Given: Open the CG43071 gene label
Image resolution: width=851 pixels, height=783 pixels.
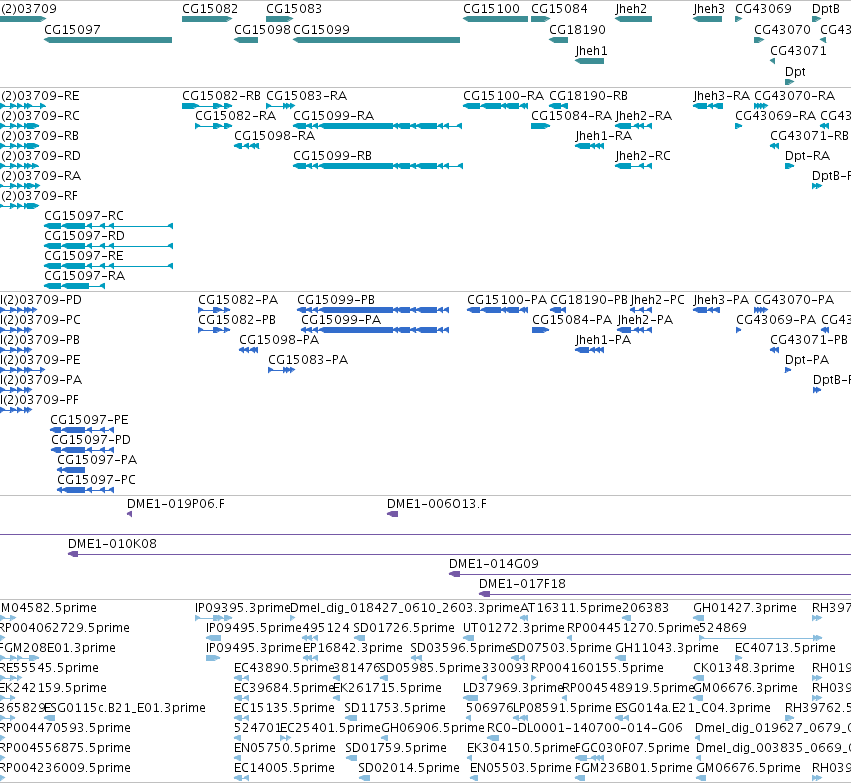Looking at the screenshot, I should click(798, 51).
